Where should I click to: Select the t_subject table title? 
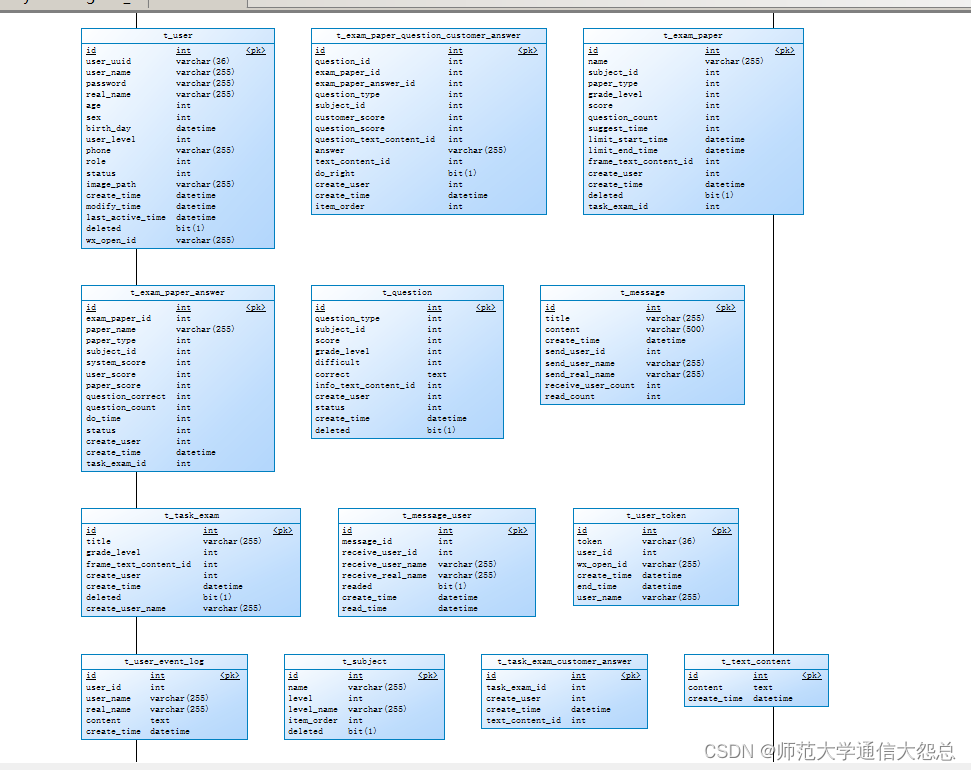click(x=364, y=662)
